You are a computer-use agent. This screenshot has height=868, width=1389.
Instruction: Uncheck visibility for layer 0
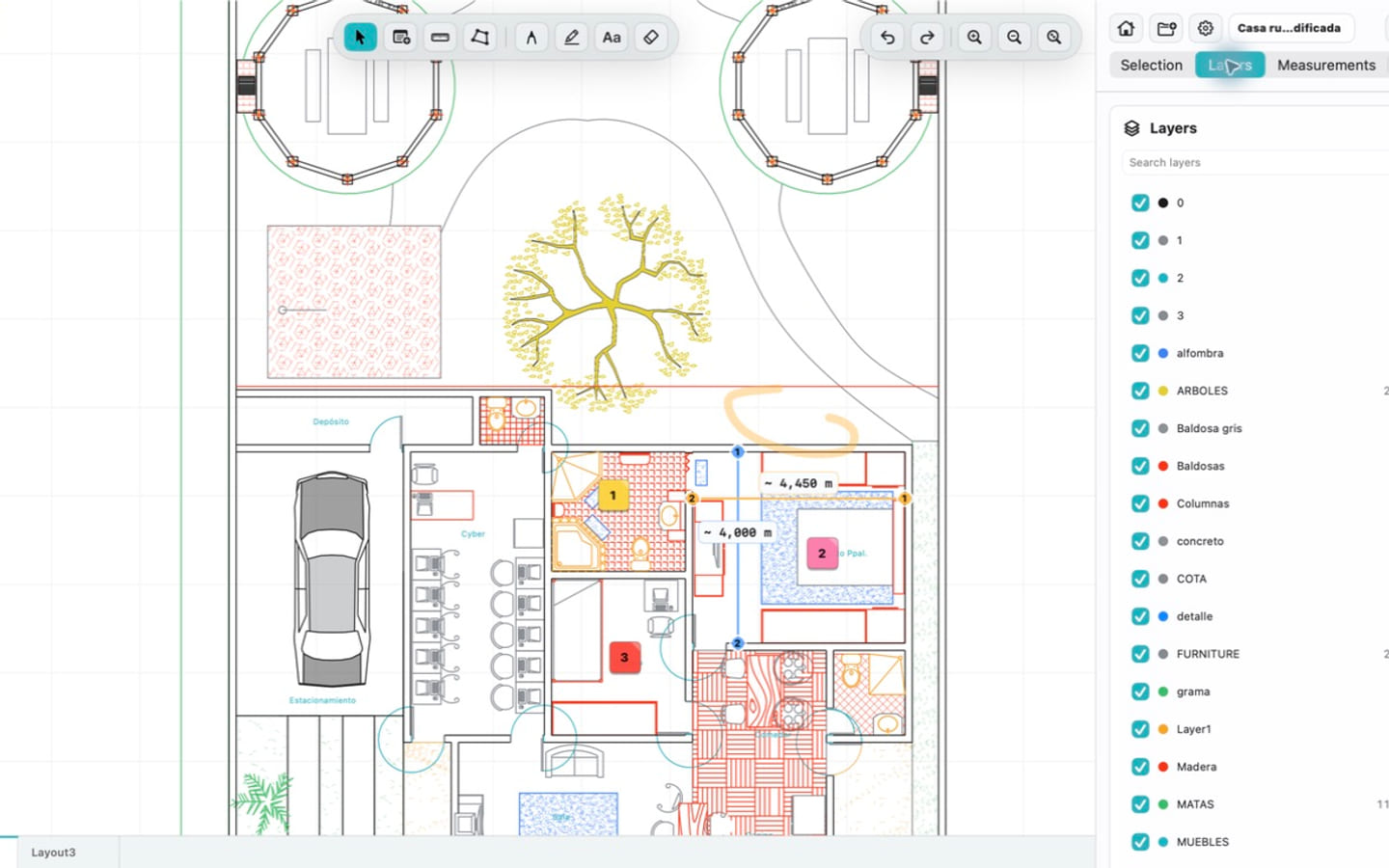click(x=1140, y=203)
